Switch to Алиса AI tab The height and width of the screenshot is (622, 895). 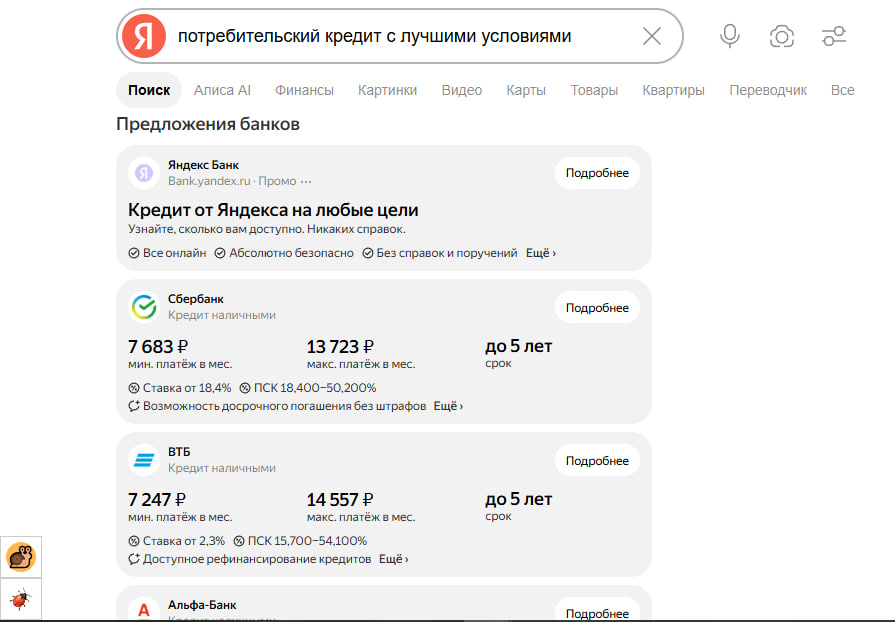(222, 90)
